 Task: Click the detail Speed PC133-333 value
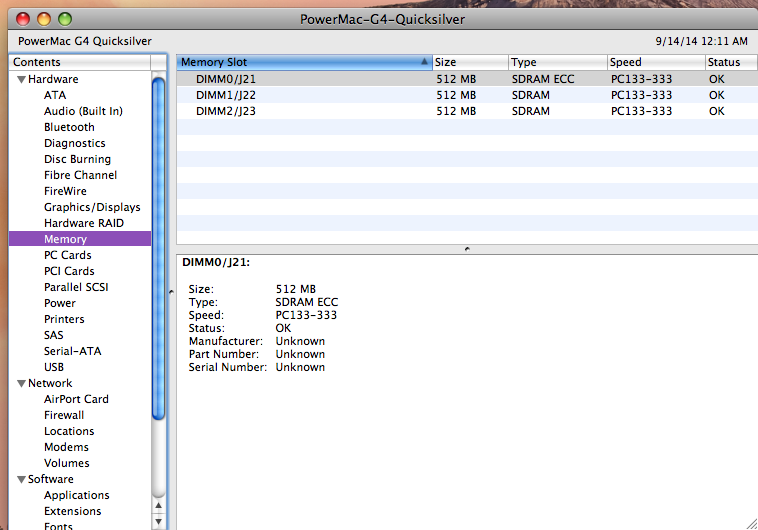coord(306,315)
